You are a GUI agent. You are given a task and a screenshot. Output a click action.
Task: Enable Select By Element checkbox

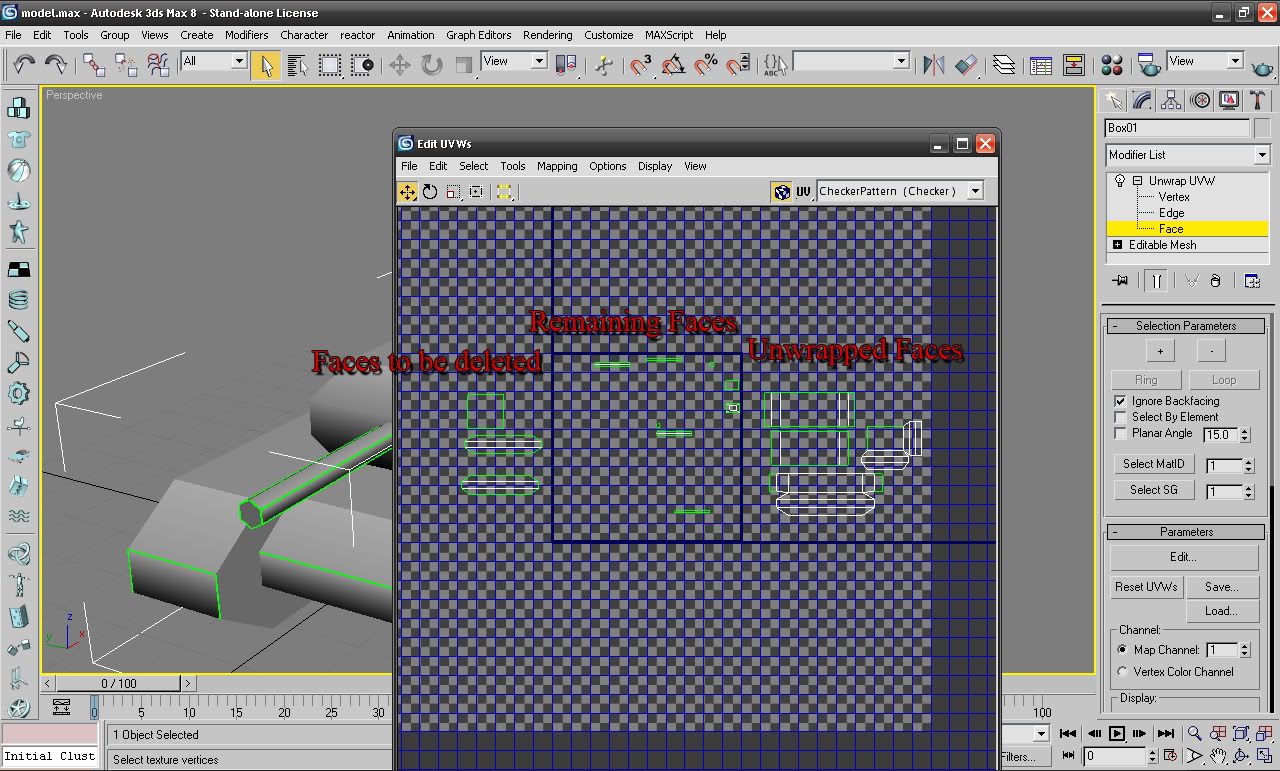1120,417
